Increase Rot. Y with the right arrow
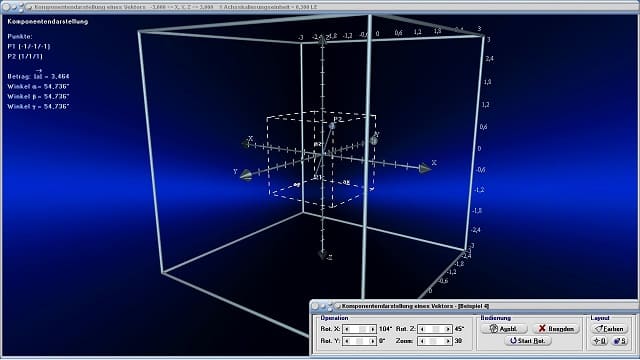The height and width of the screenshot is (360, 640). [372, 341]
